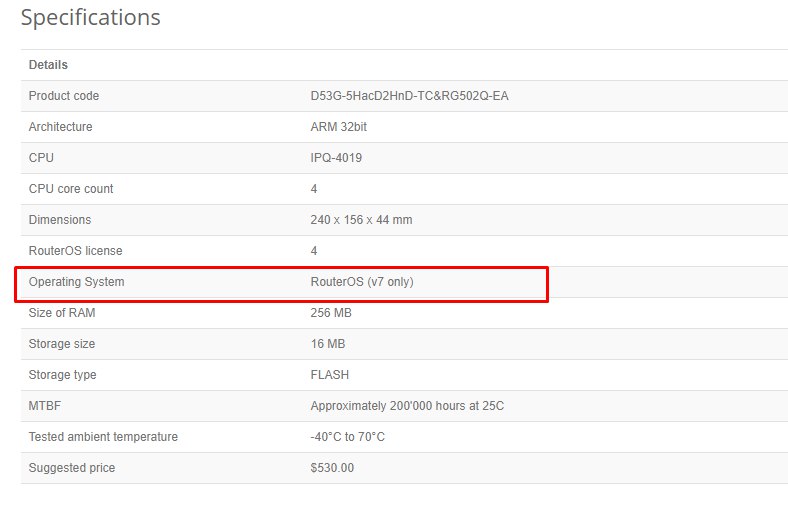788x510 pixels.
Task: Click the Dimensions label
Action: (60, 220)
